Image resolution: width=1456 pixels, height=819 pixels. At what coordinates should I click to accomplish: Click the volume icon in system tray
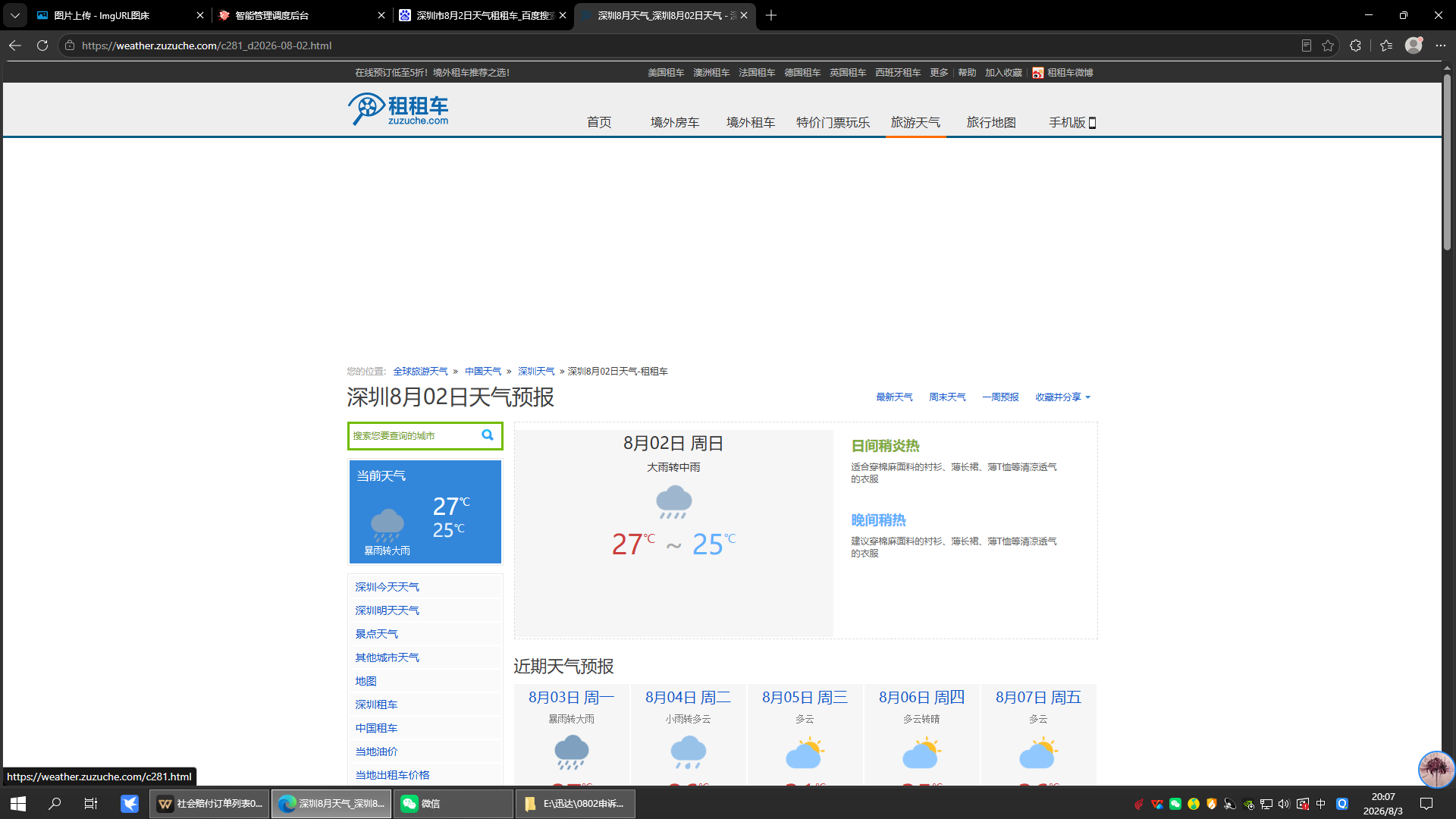click(x=1284, y=804)
